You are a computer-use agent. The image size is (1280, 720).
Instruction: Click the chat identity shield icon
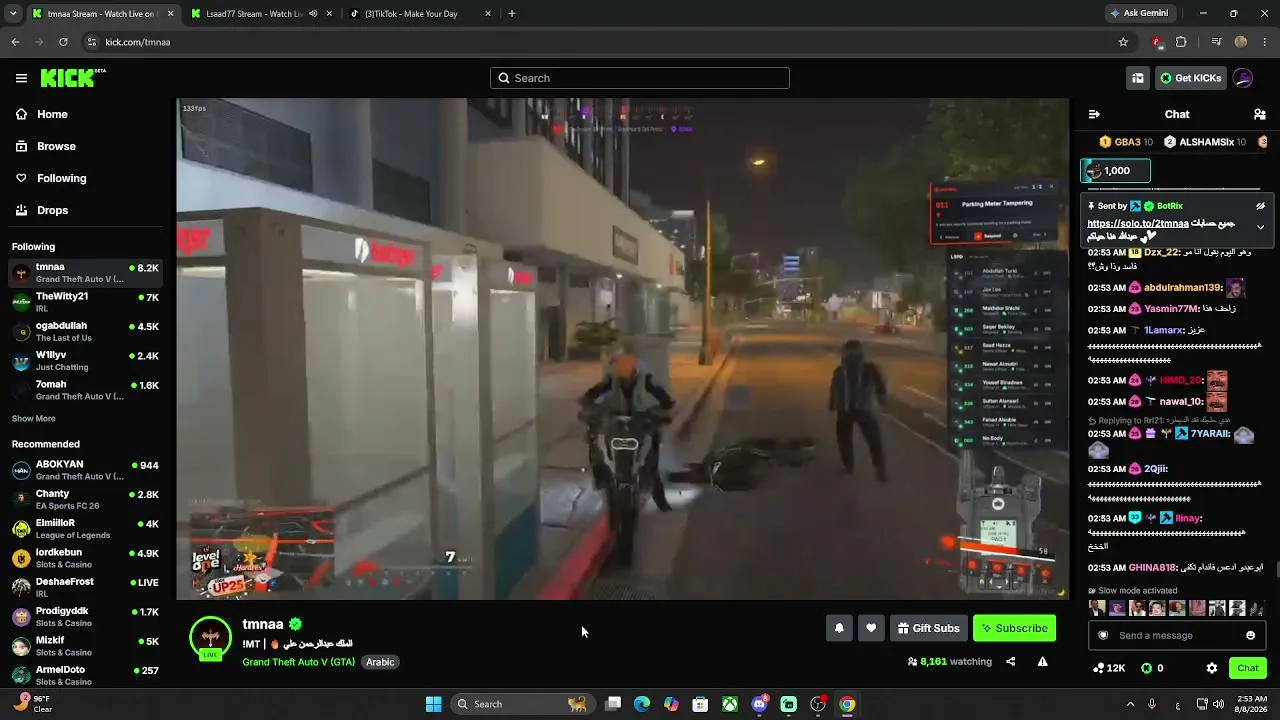pos(1103,635)
